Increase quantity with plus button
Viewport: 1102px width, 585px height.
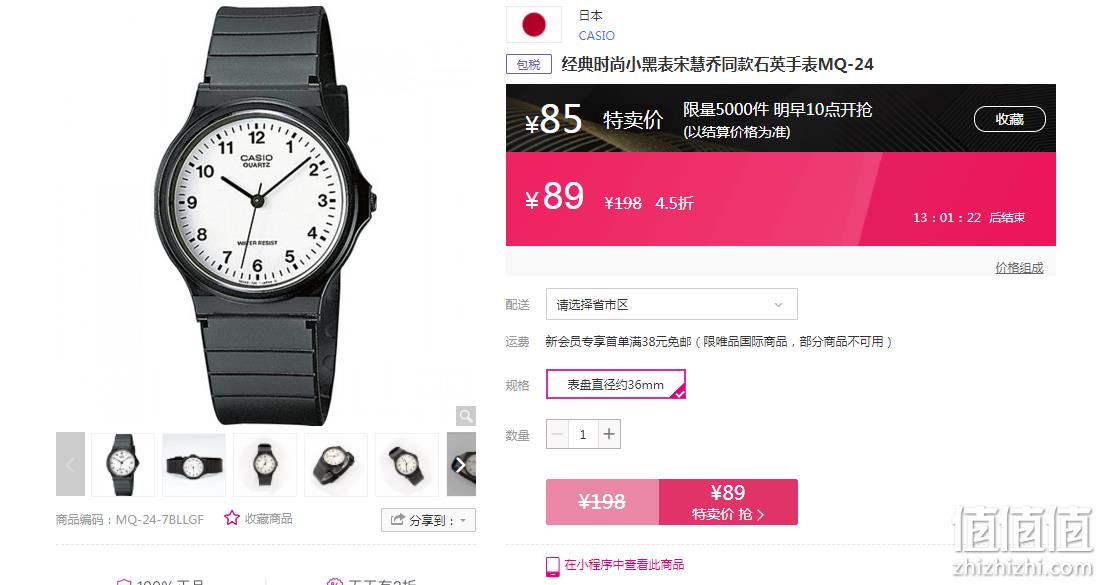coord(609,435)
